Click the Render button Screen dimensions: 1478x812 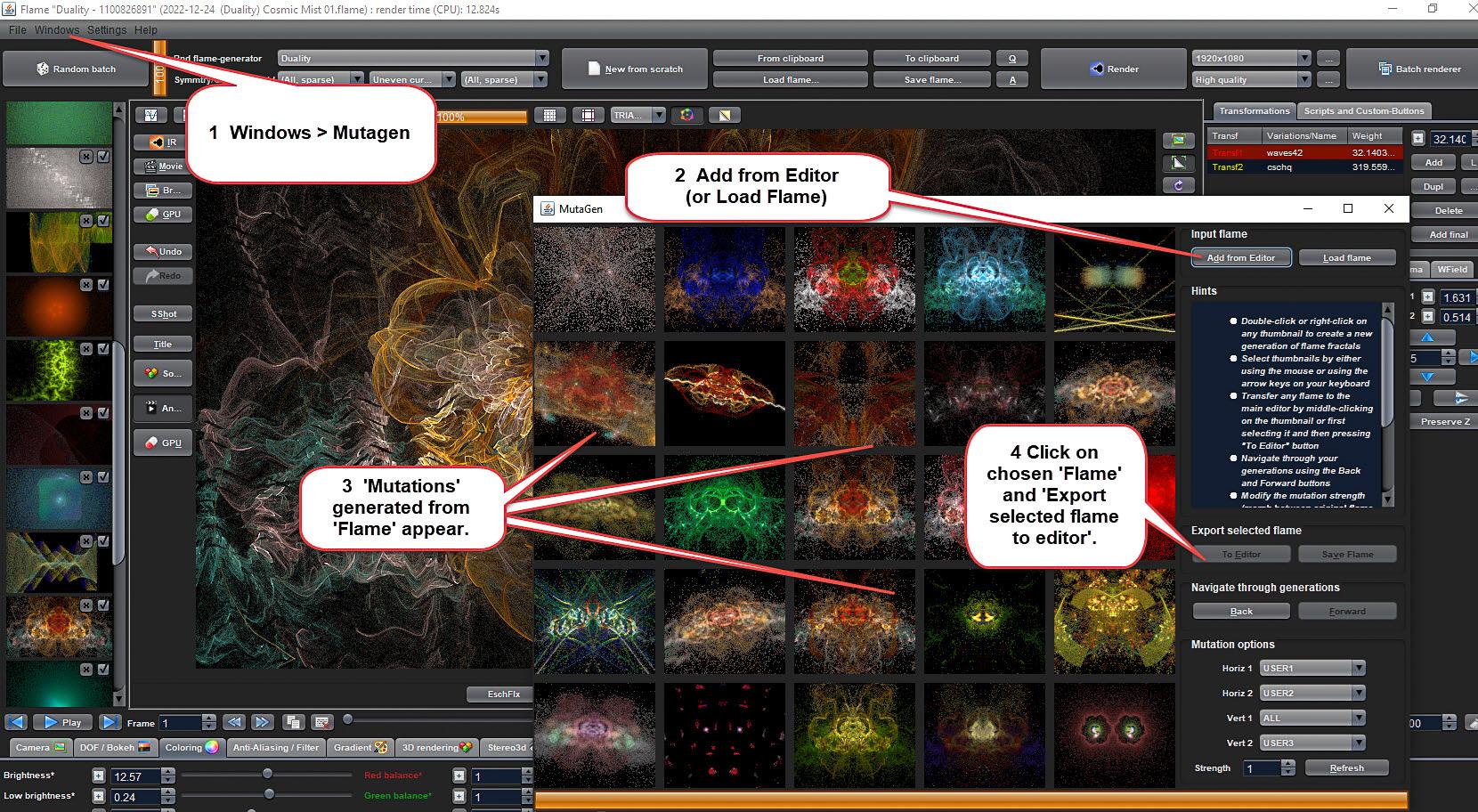[x=1113, y=69]
